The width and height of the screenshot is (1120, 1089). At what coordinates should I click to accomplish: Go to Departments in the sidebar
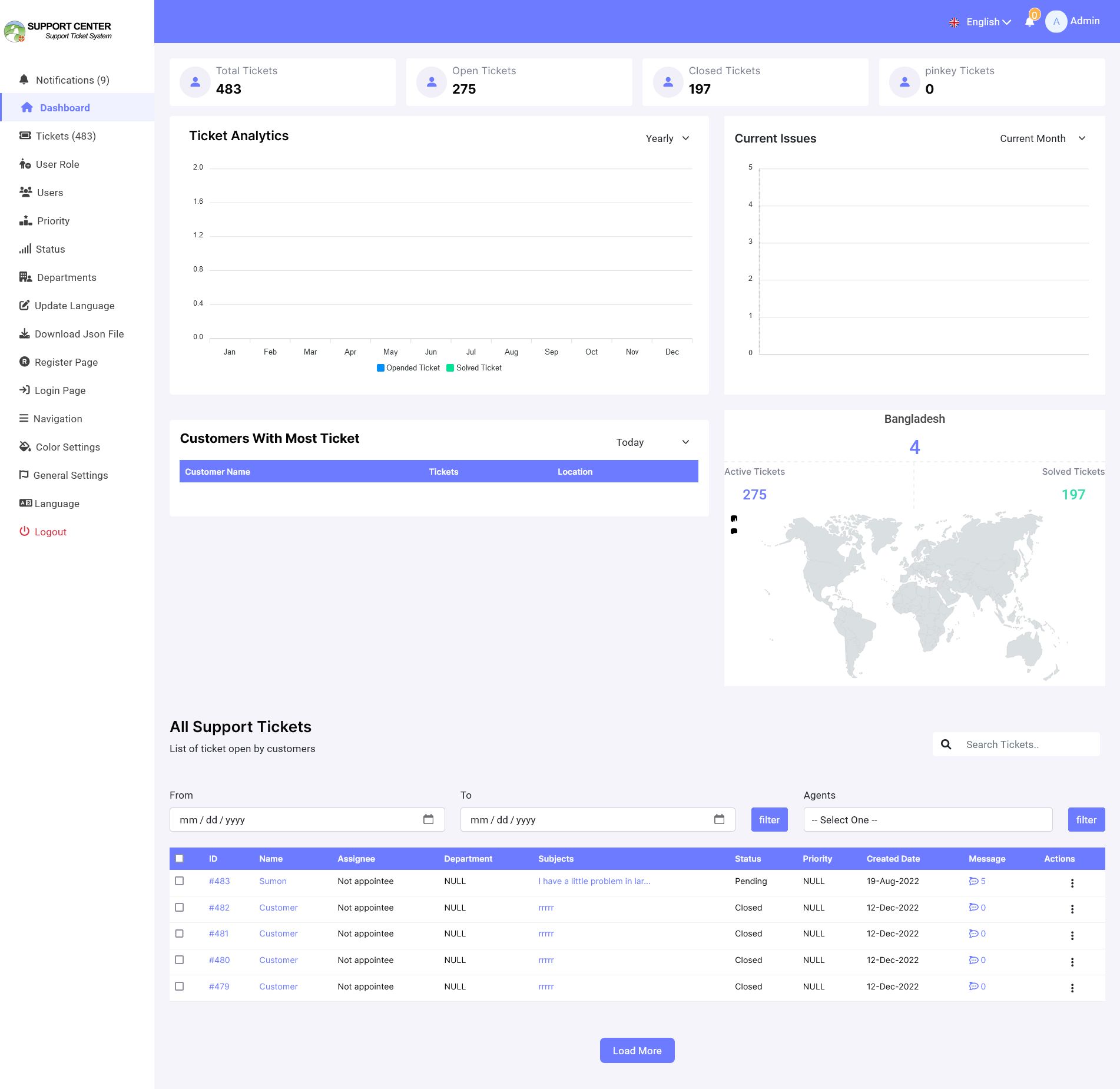[66, 277]
